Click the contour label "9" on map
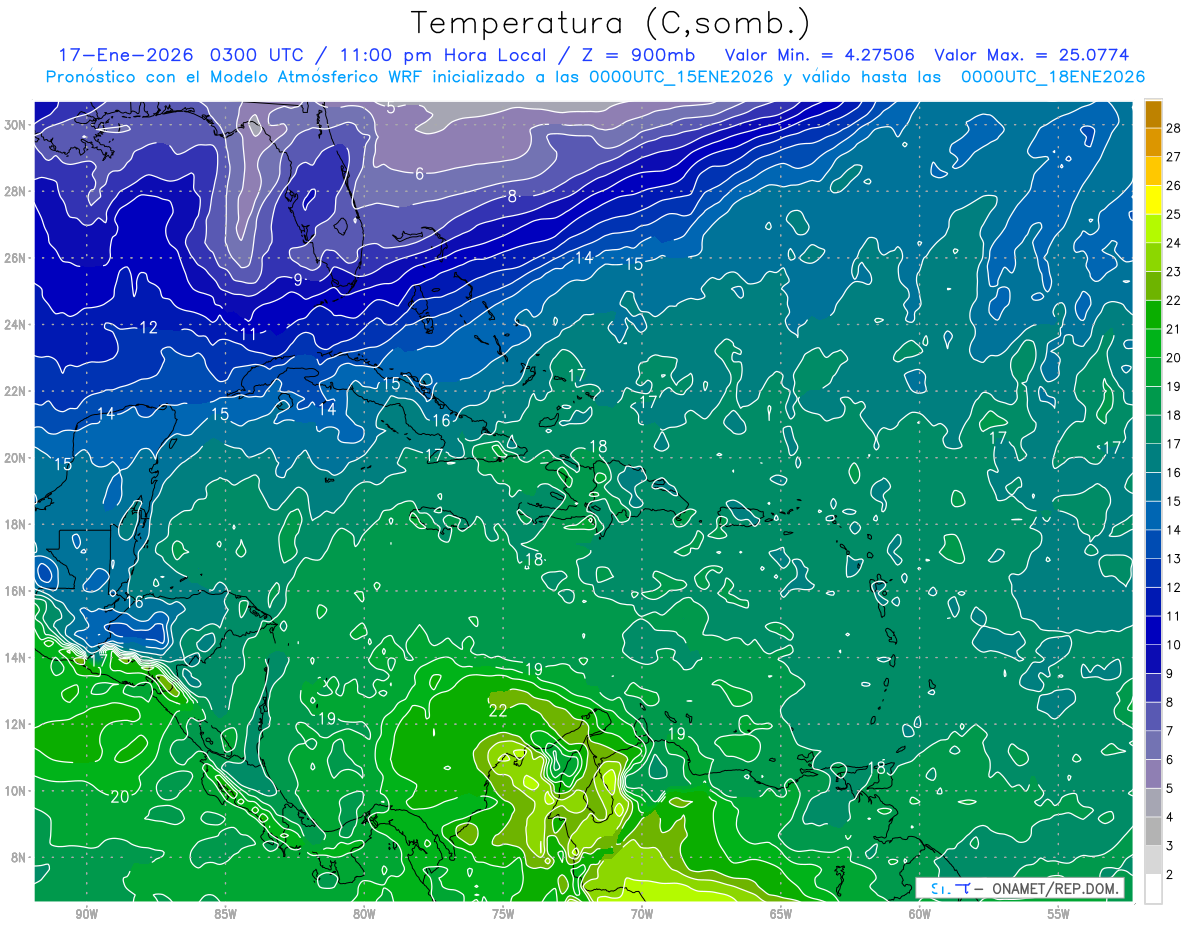 [x=298, y=280]
